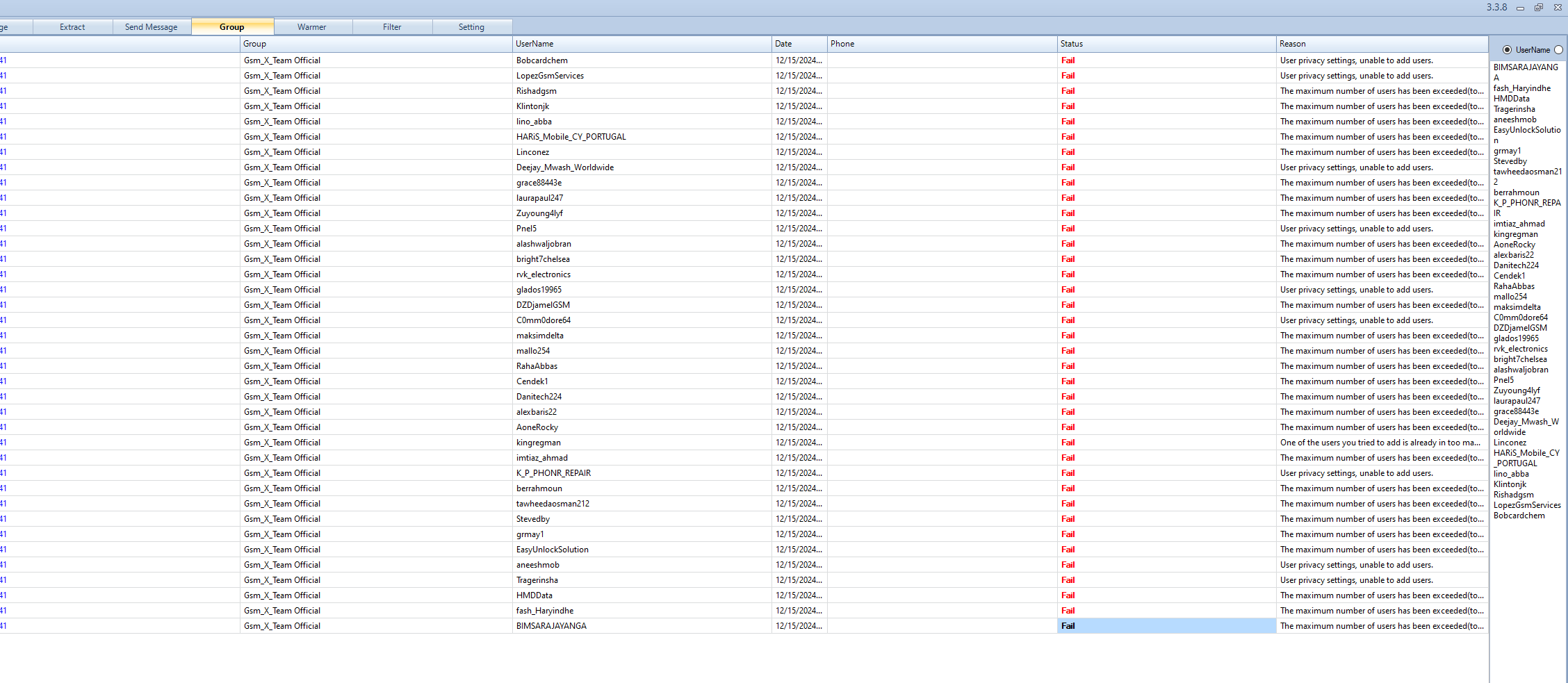Click the date cell in lino_abba row

[x=799, y=122]
